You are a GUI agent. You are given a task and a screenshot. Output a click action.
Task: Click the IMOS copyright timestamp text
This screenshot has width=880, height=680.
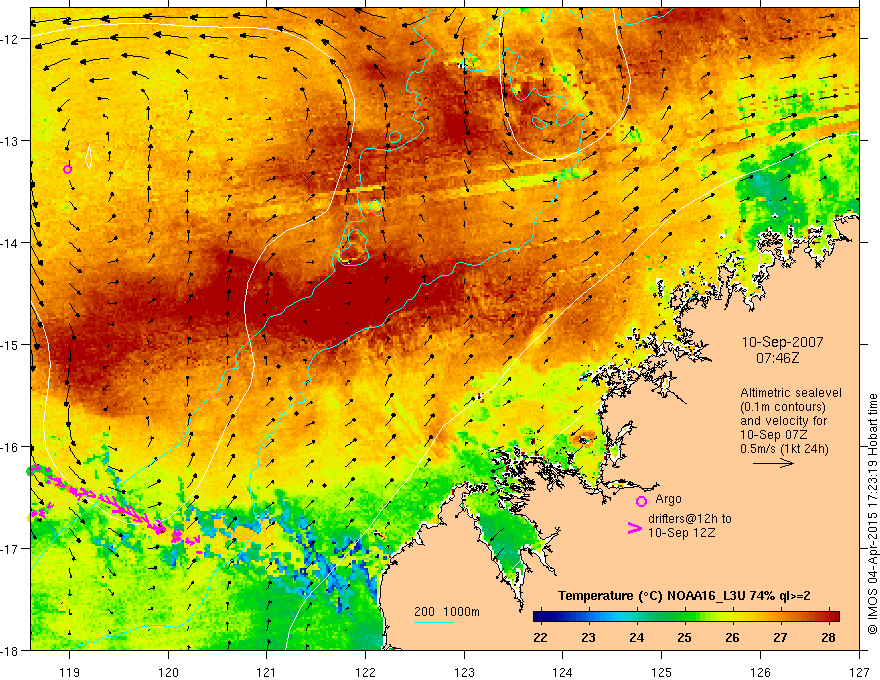point(872,514)
